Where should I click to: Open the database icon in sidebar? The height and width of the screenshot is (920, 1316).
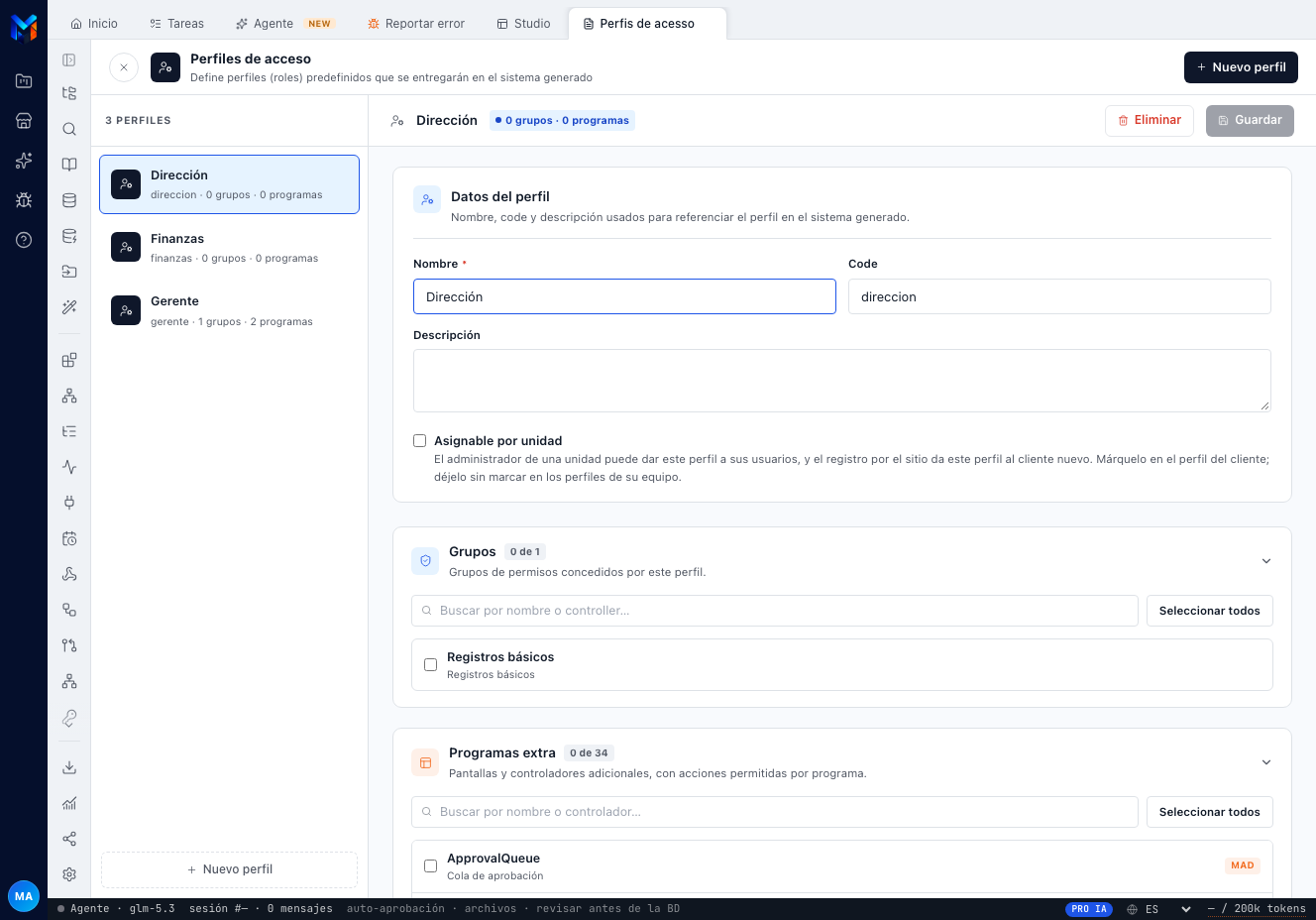tap(69, 200)
